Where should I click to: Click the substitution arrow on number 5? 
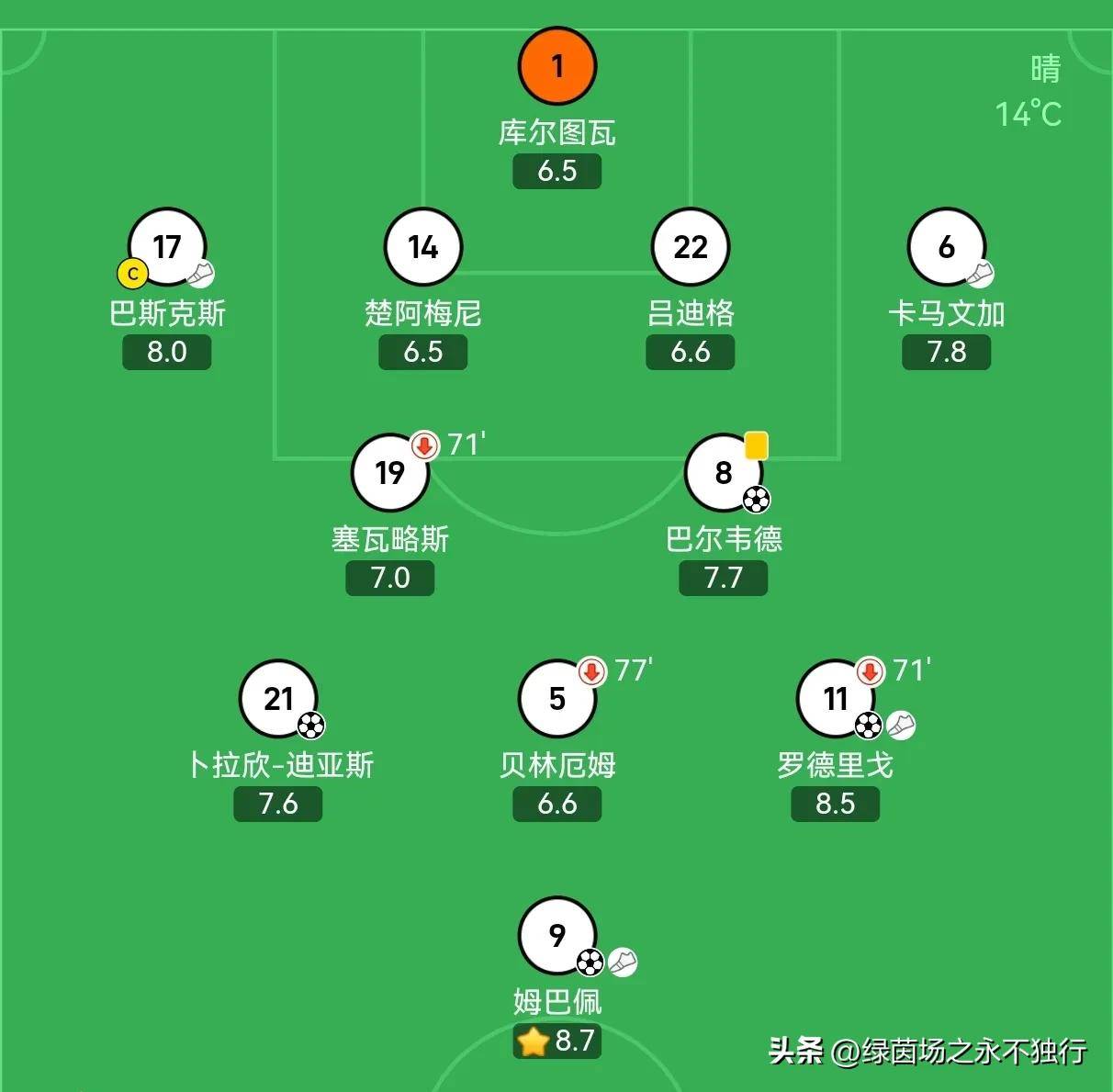[x=592, y=672]
